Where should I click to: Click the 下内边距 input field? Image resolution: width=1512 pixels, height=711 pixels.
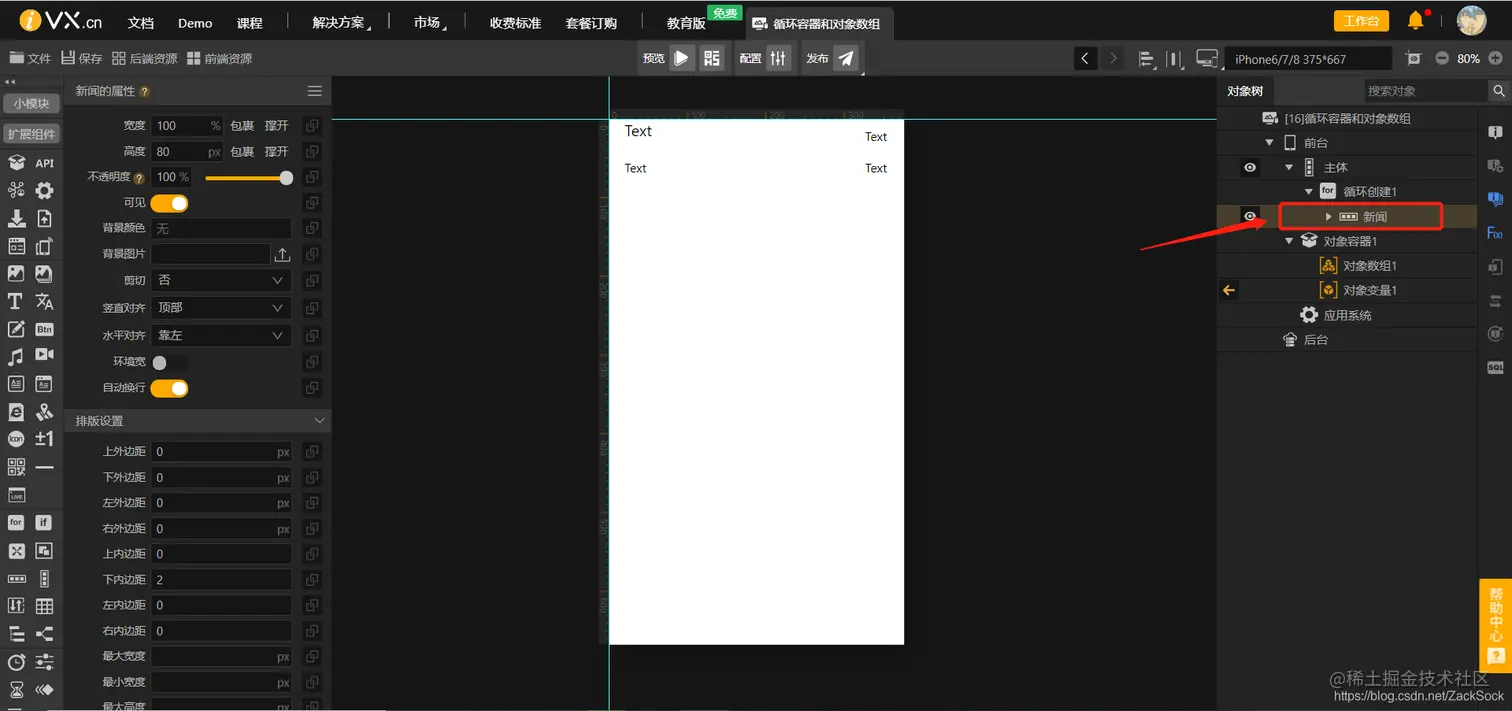221,580
